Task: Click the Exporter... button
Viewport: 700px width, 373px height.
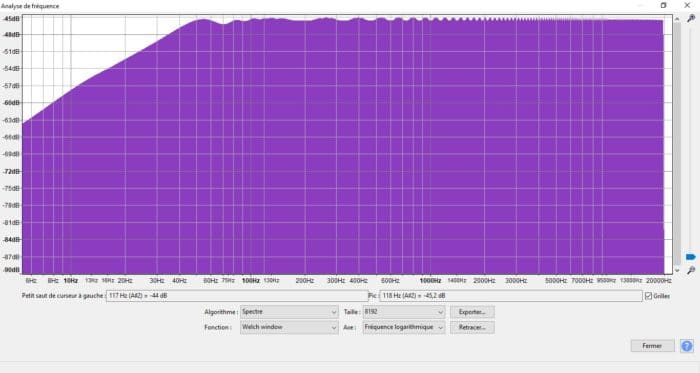Action: 472,312
